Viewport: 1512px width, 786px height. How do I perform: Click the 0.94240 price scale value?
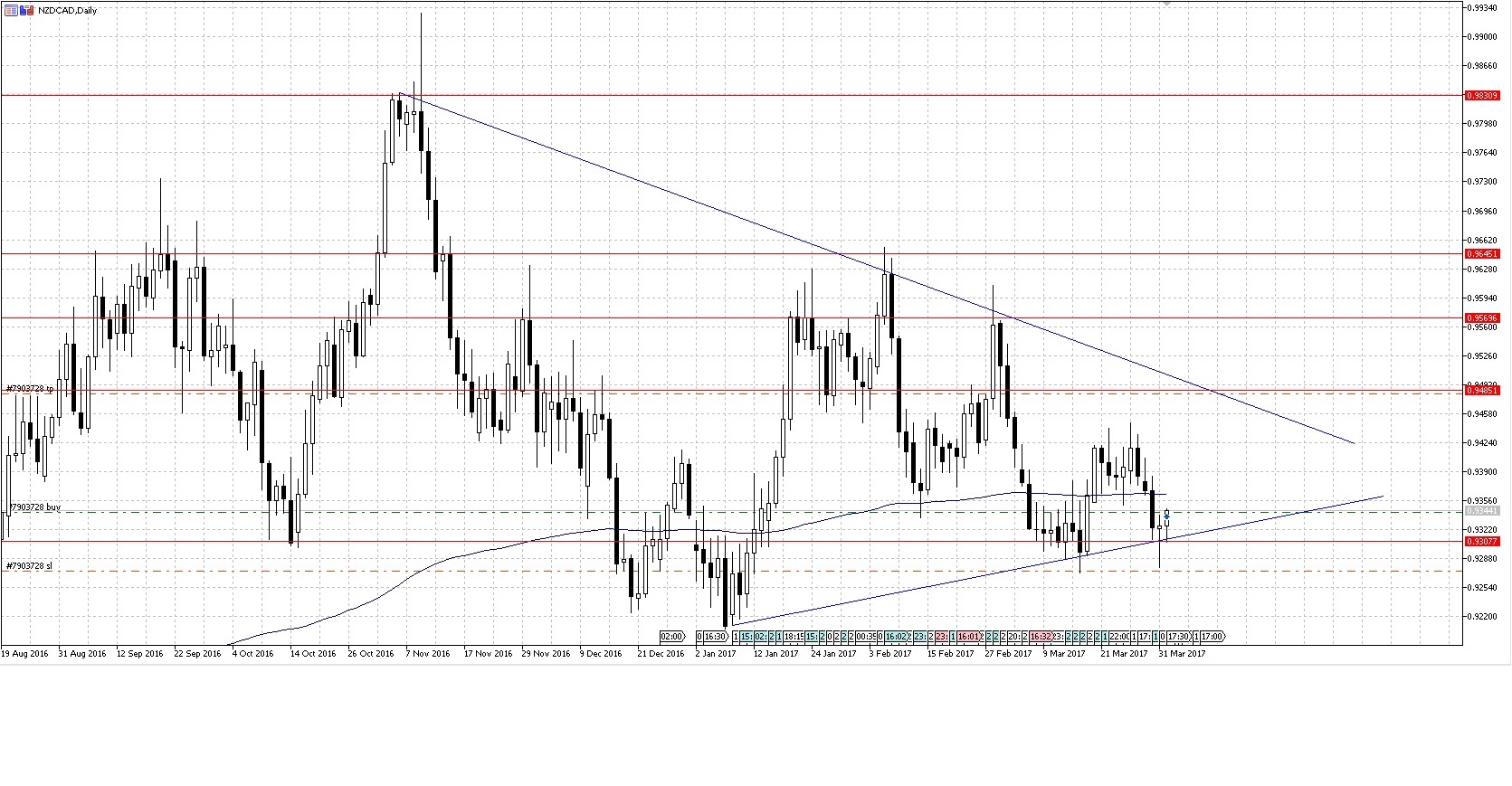(1481, 442)
